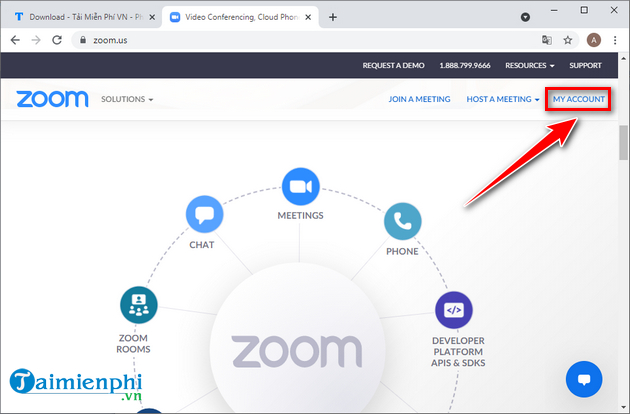Screen dimensions: 630x414
Task: Click the ZOOM ROOMS label
Action: coord(133,344)
